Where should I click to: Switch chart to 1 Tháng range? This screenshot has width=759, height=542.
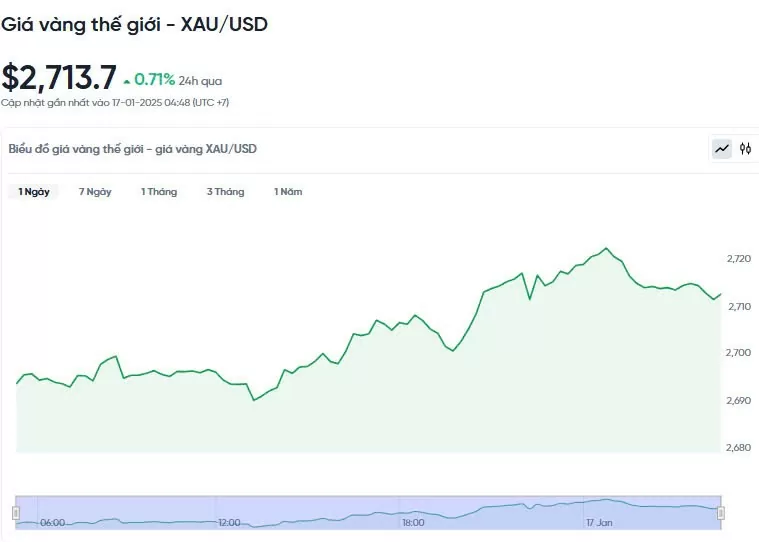(159, 191)
